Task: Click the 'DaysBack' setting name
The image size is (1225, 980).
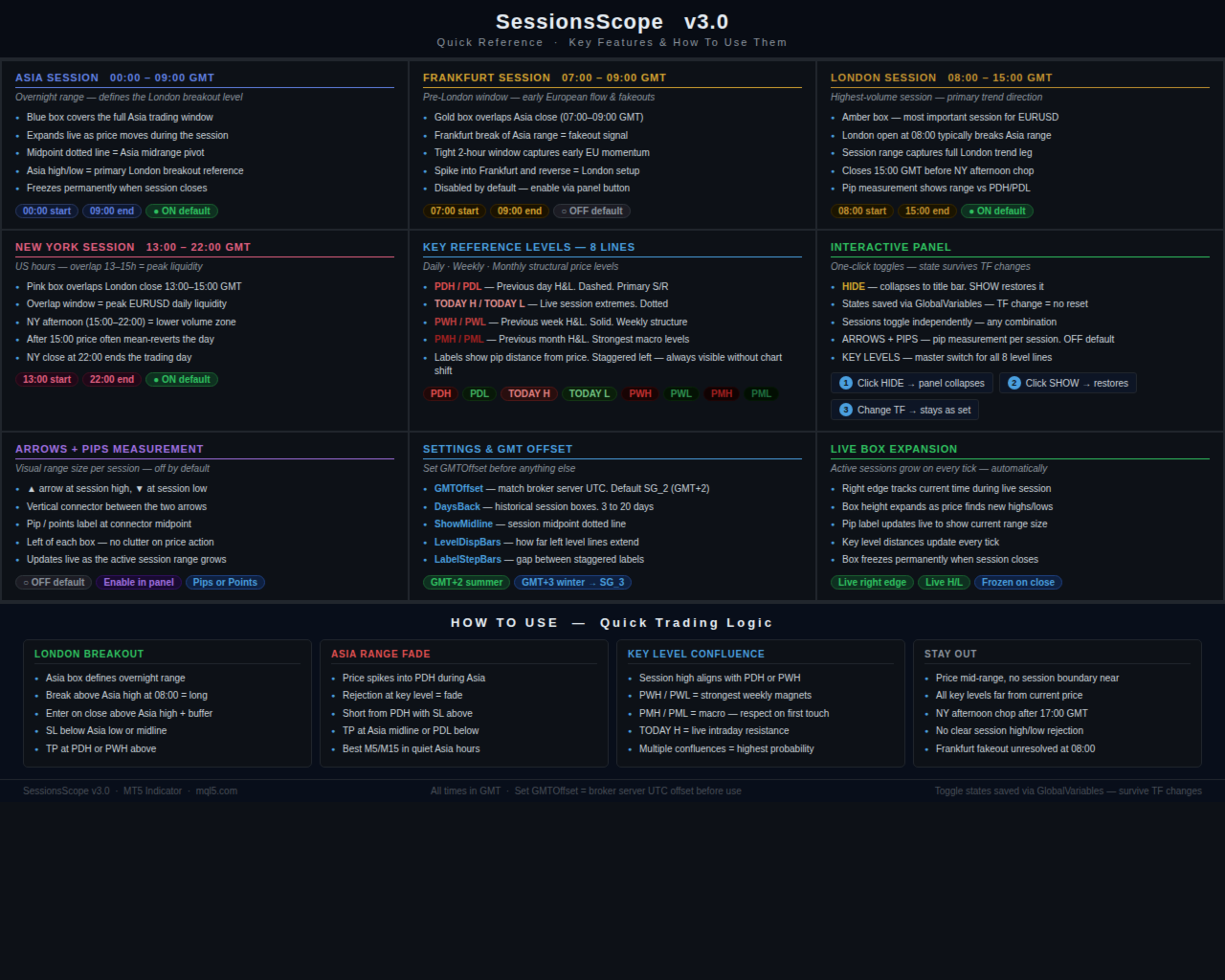Action: (457, 506)
